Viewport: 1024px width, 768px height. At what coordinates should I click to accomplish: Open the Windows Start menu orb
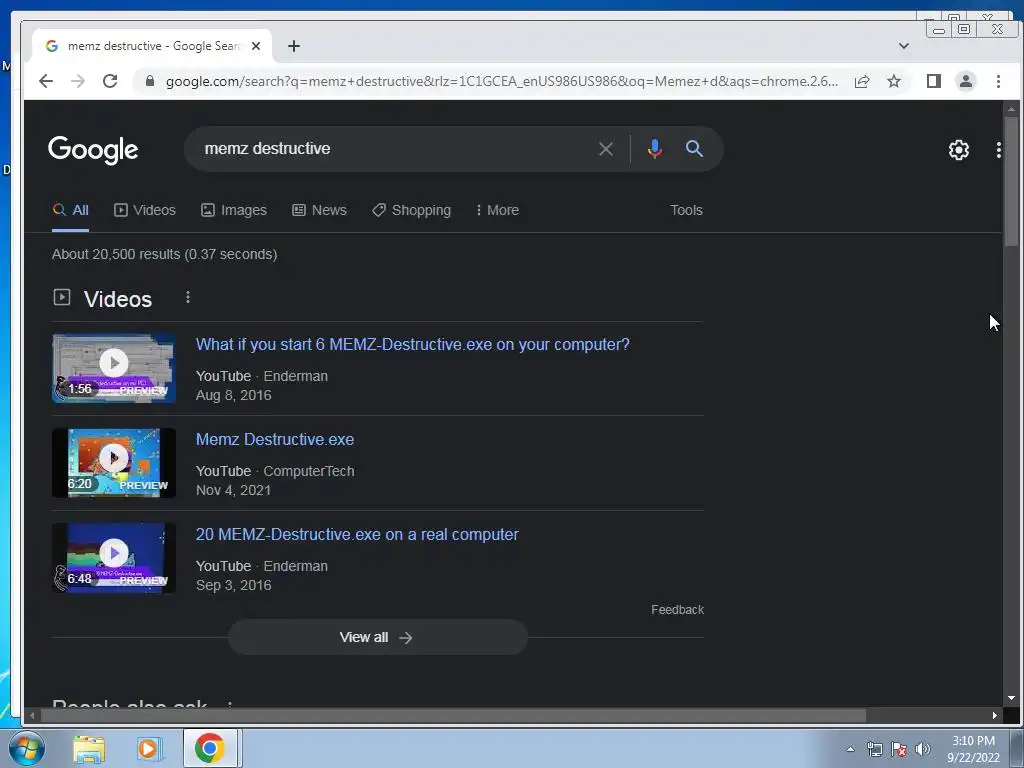pyautogui.click(x=26, y=748)
